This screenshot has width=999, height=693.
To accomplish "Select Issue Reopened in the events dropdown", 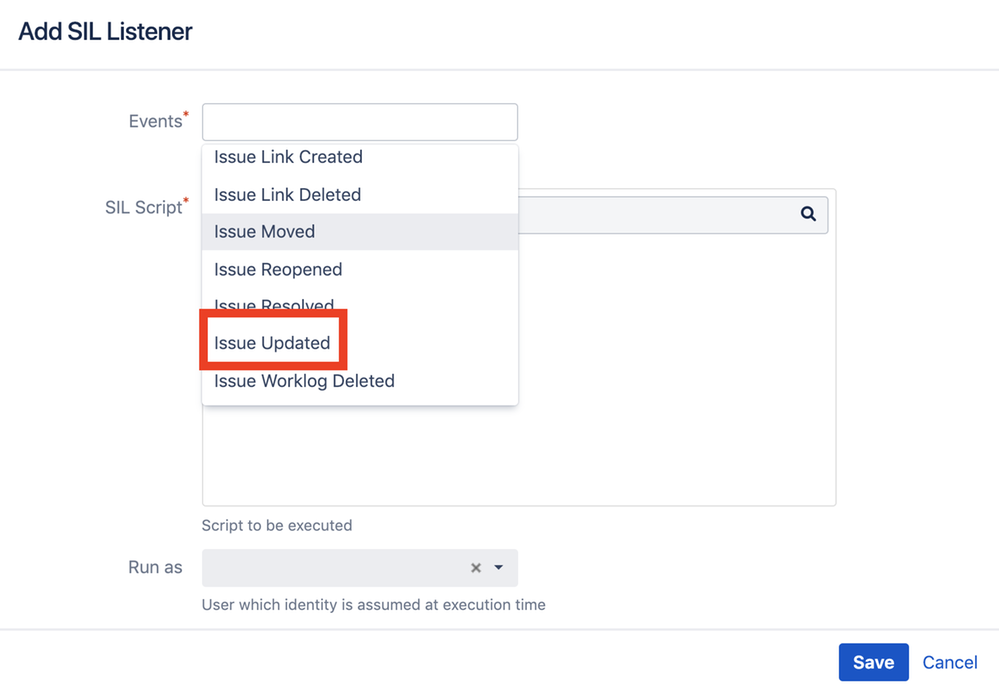I will pyautogui.click(x=278, y=270).
